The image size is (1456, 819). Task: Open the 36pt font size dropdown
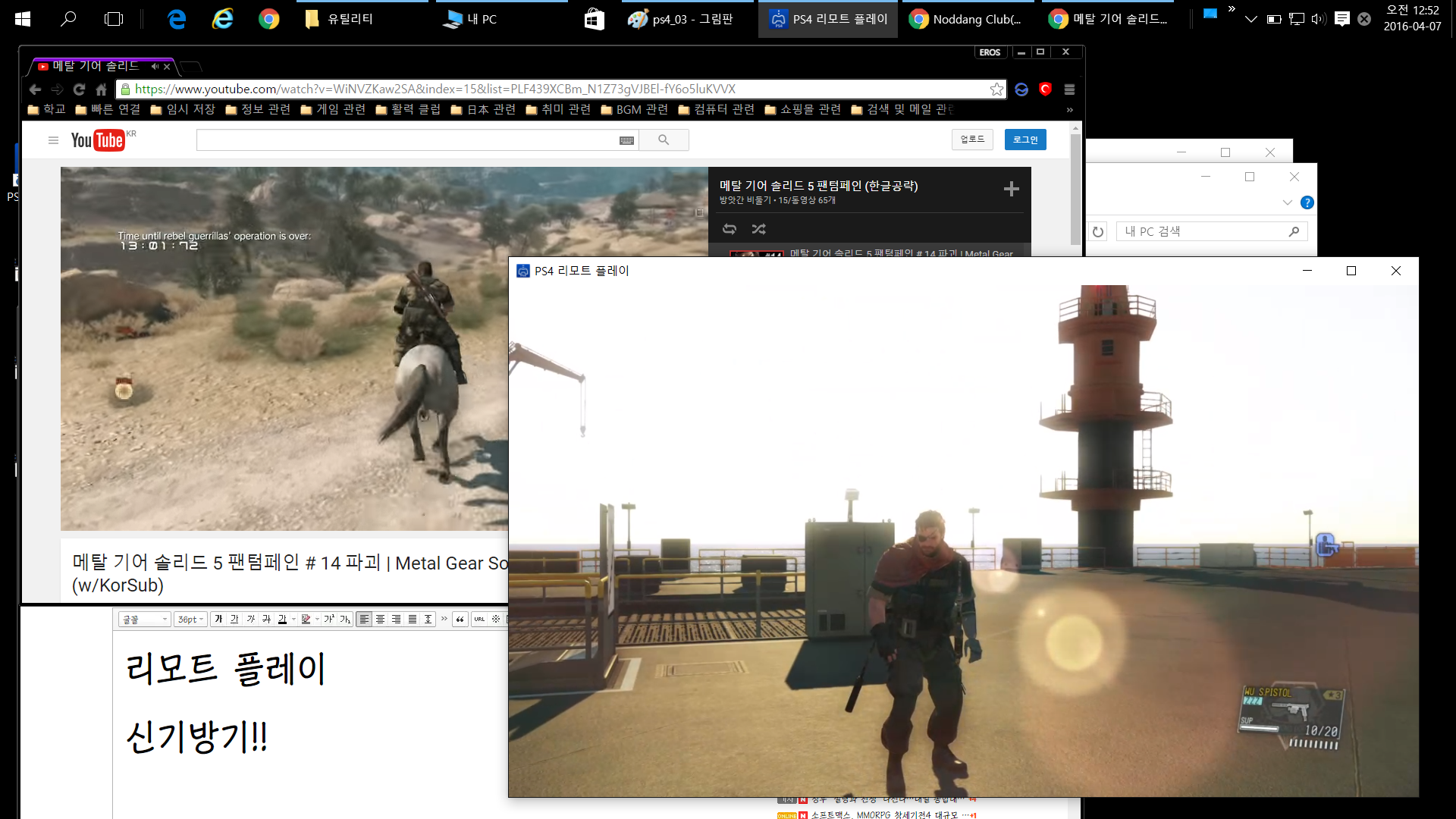[x=190, y=619]
